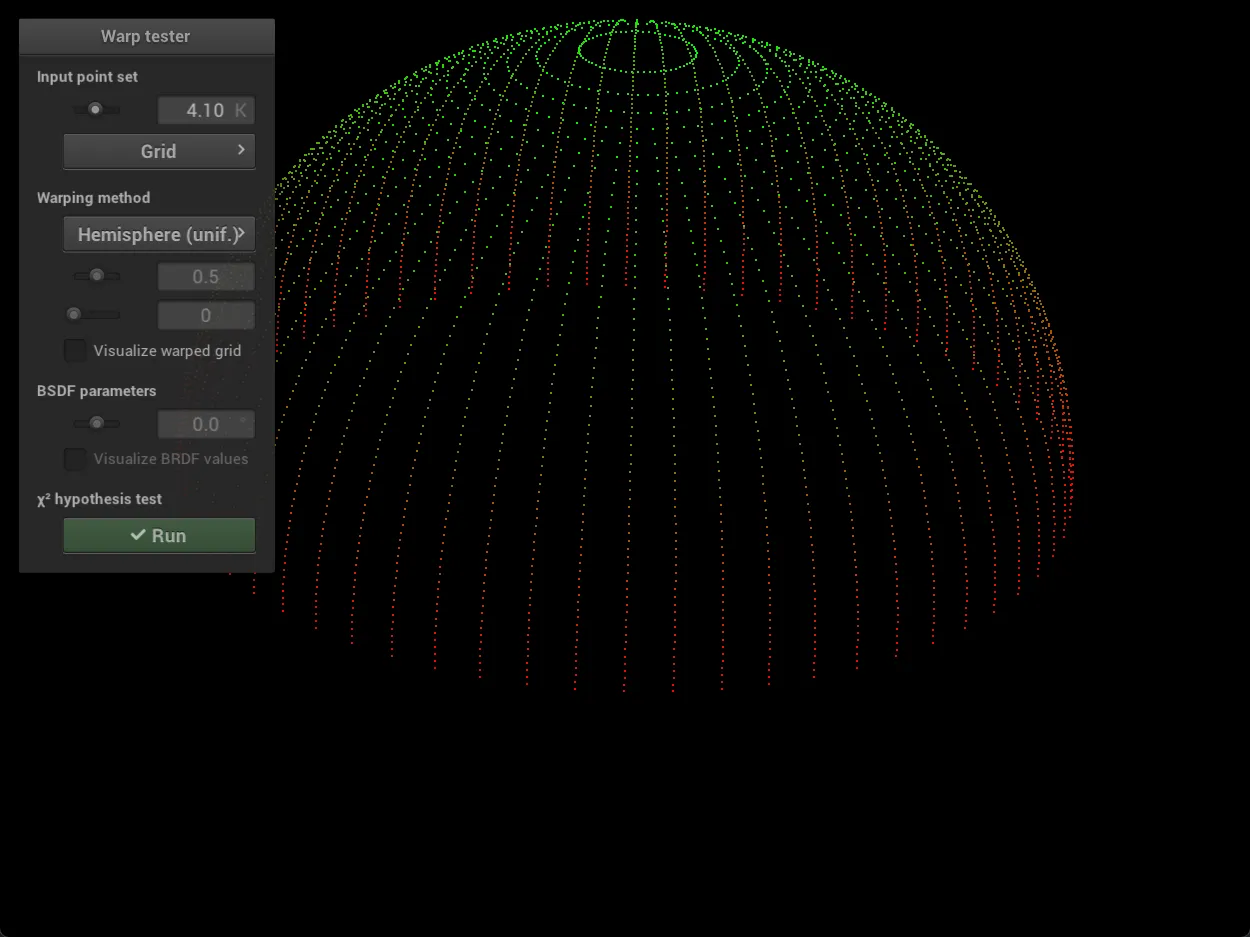
Task: Click the point count slider knob
Action: click(x=96, y=109)
